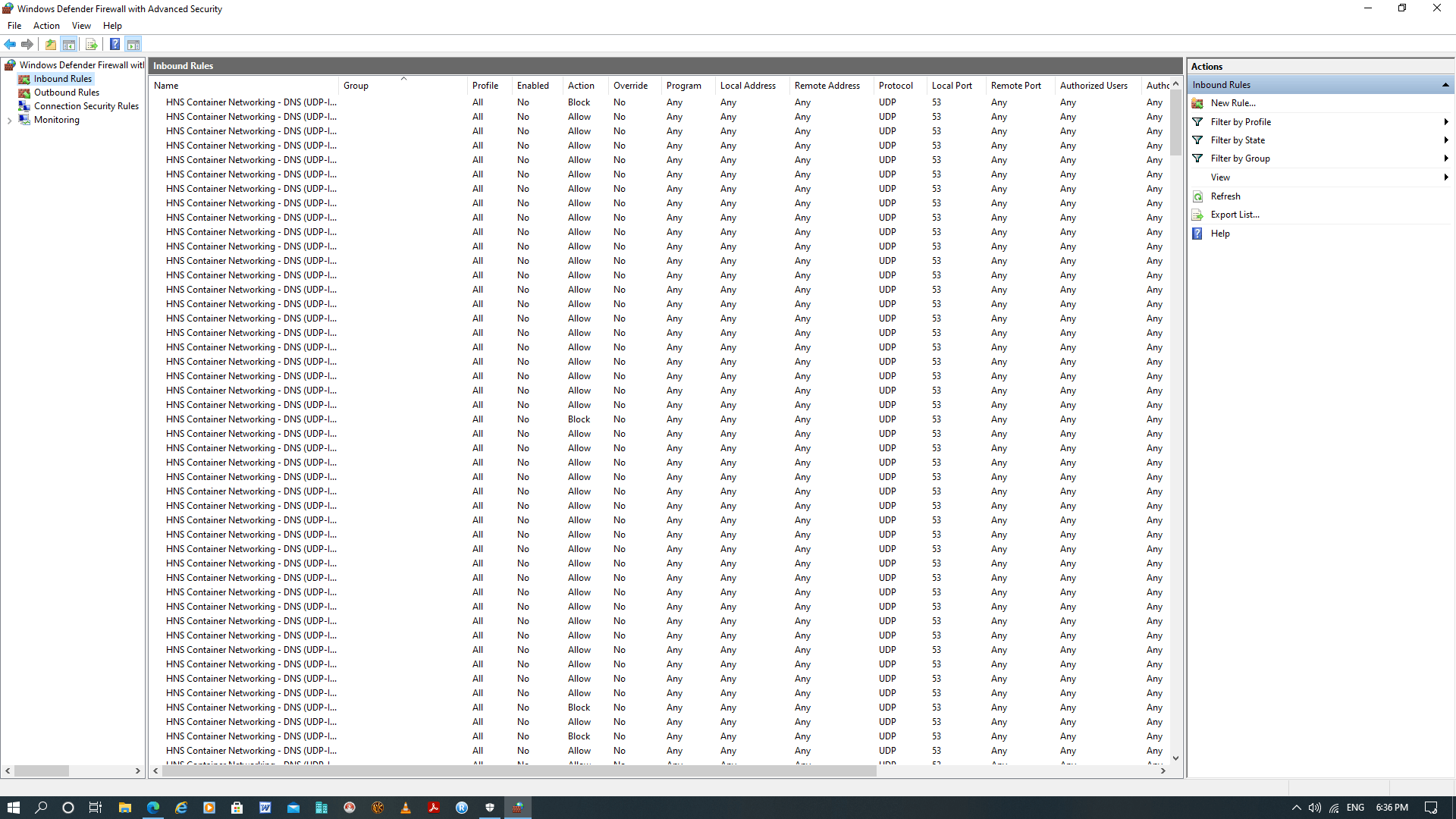This screenshot has width=1456, height=819.
Task: Click the Export List toolbar icon
Action: pos(91,44)
